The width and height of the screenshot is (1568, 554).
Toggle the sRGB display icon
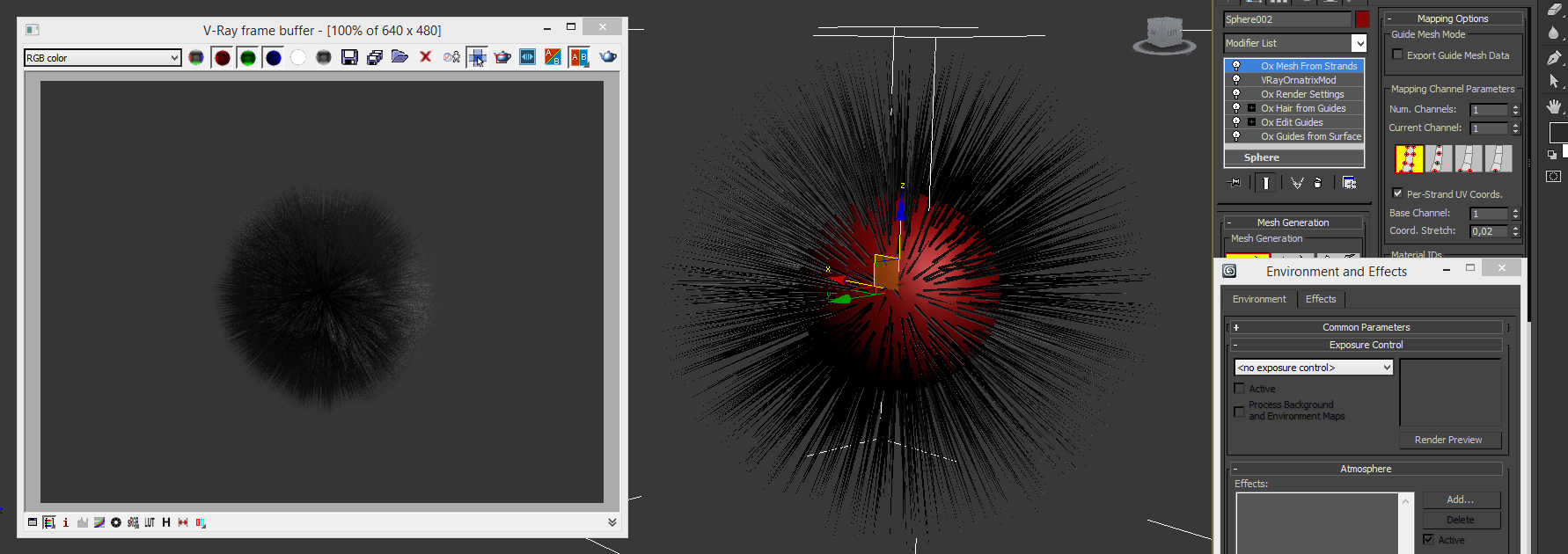133,522
